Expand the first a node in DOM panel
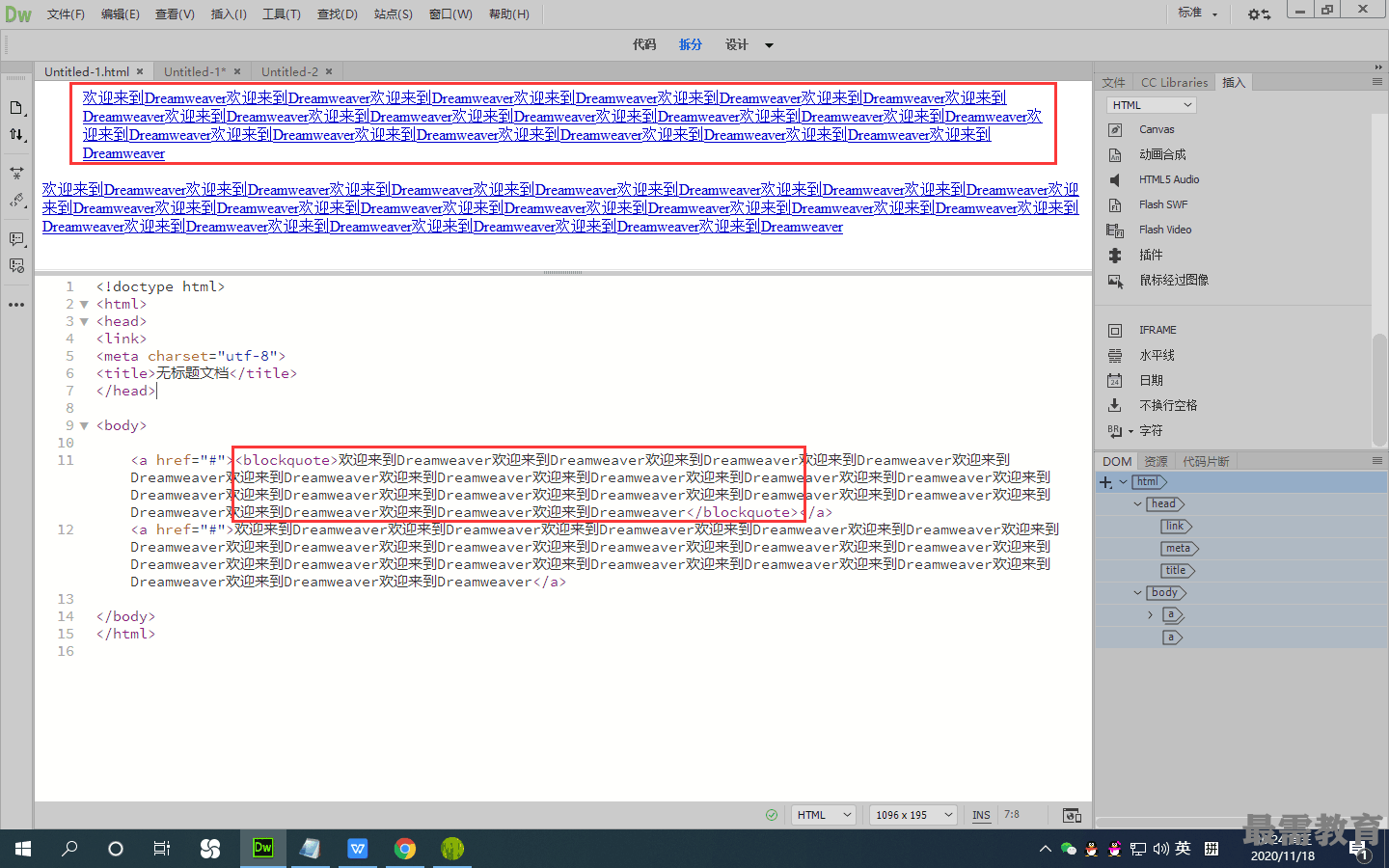The image size is (1389, 868). tap(1150, 615)
